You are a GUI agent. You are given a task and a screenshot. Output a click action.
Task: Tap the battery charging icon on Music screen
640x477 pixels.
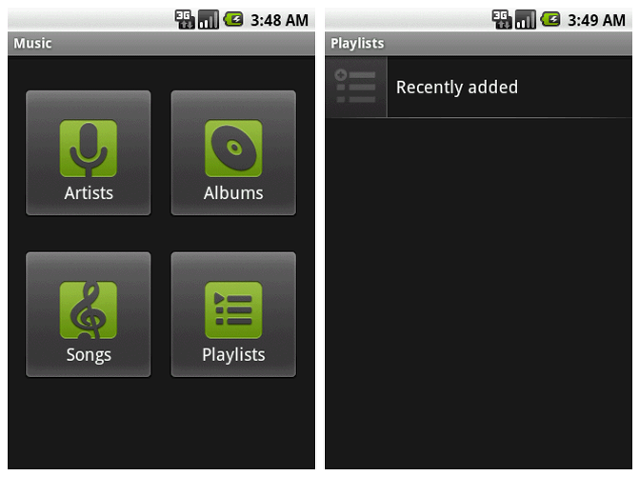coord(233,19)
